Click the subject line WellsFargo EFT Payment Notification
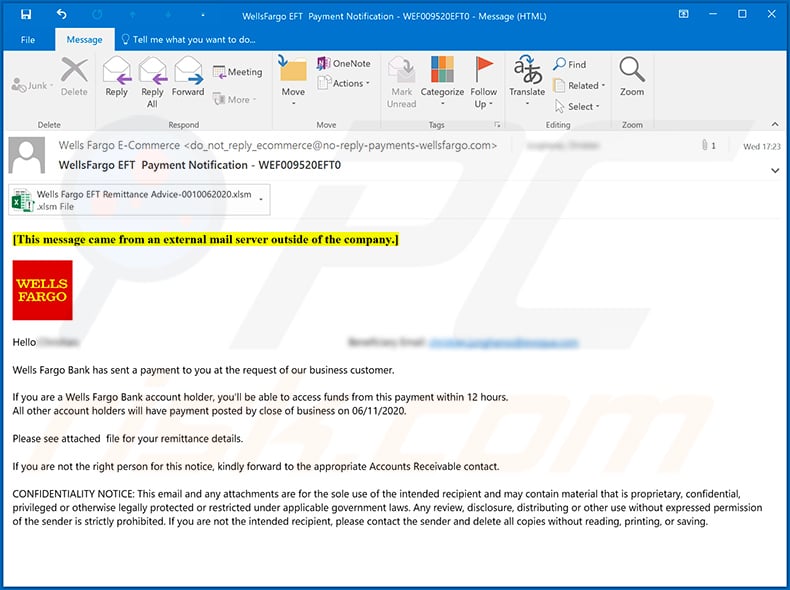The height and width of the screenshot is (590, 790). (x=200, y=165)
